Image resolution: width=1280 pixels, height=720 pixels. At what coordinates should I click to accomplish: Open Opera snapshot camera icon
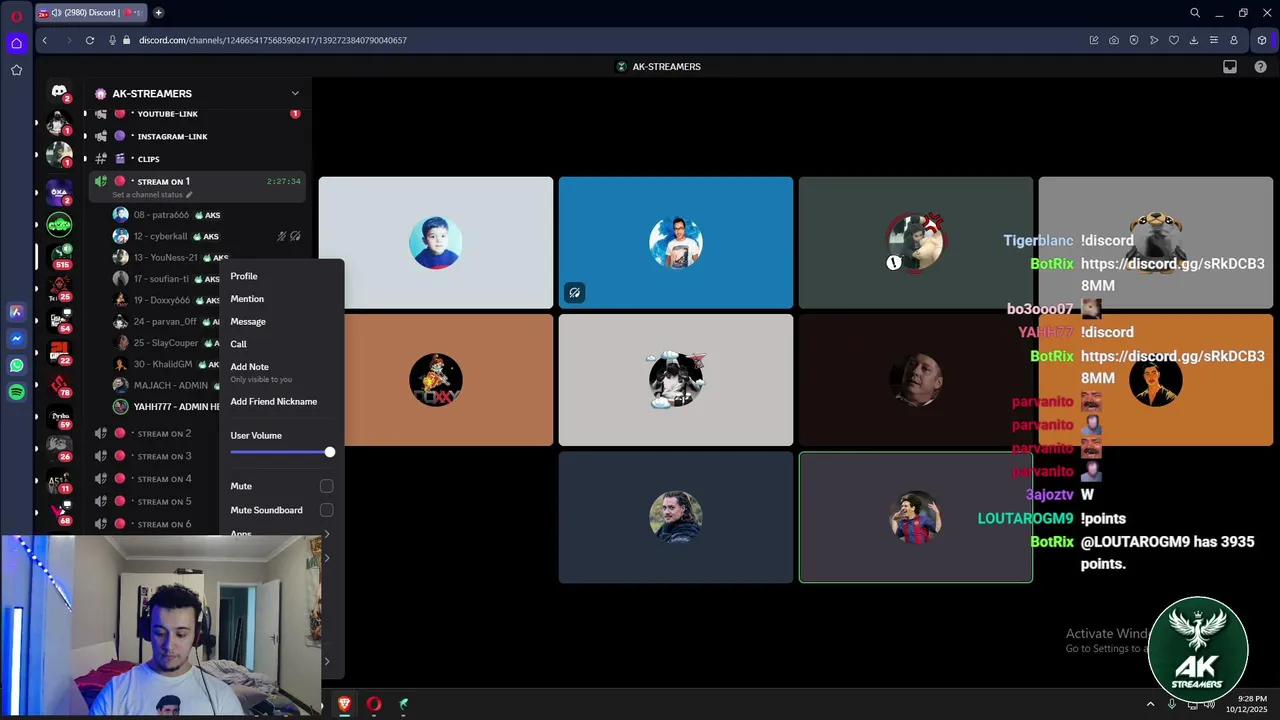coord(1114,40)
